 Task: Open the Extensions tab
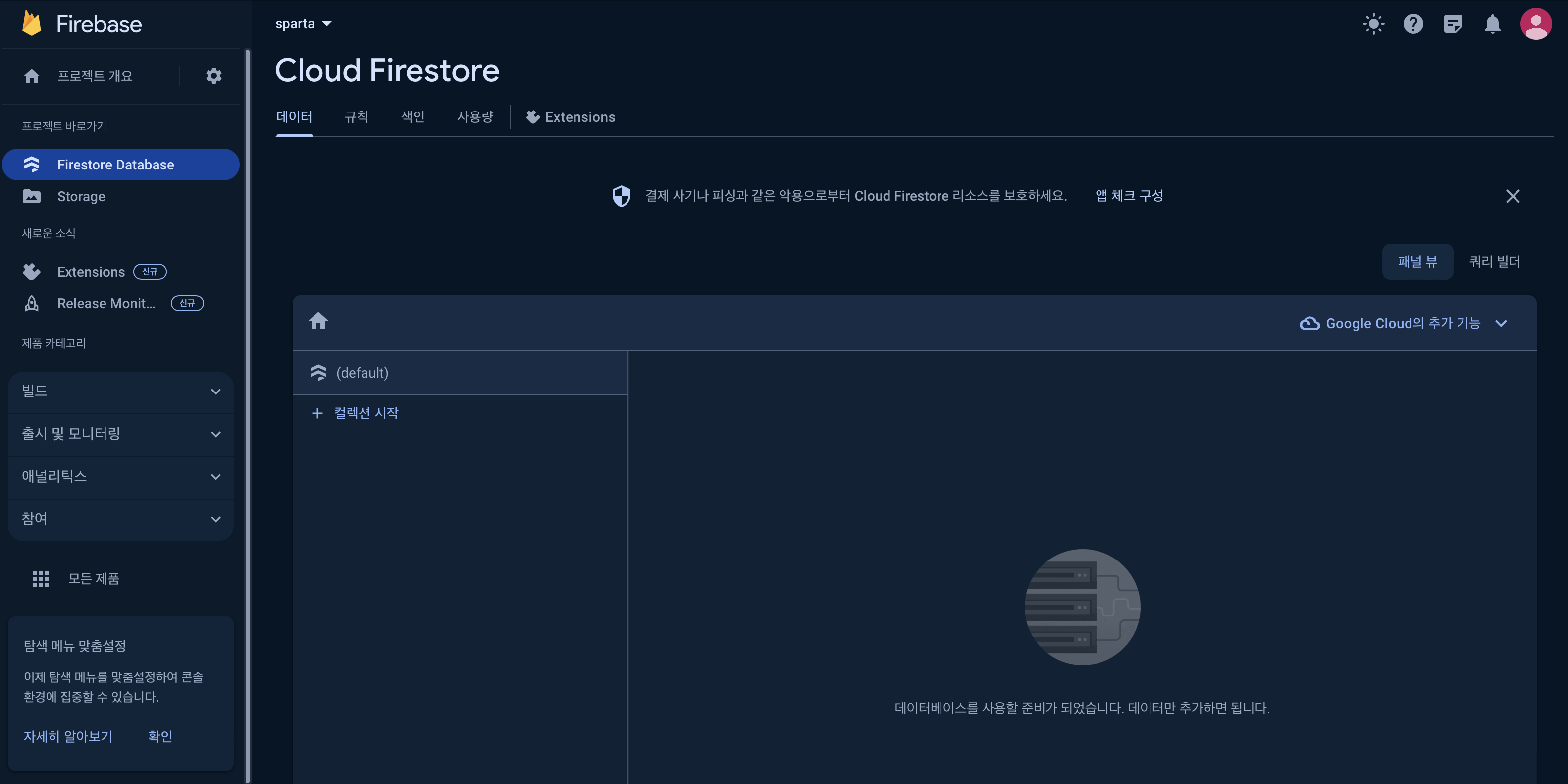pyautogui.click(x=571, y=117)
